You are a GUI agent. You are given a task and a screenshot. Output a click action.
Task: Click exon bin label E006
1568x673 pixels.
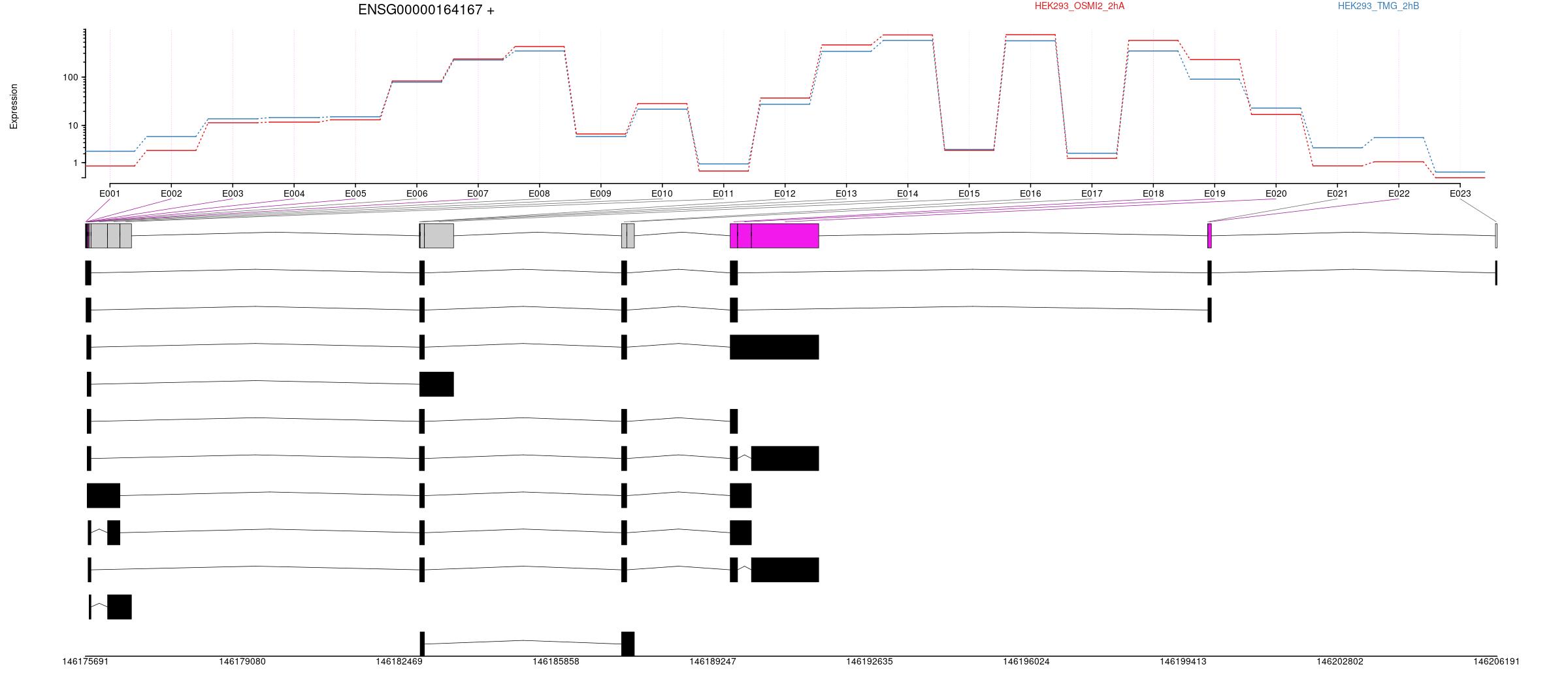click(417, 193)
